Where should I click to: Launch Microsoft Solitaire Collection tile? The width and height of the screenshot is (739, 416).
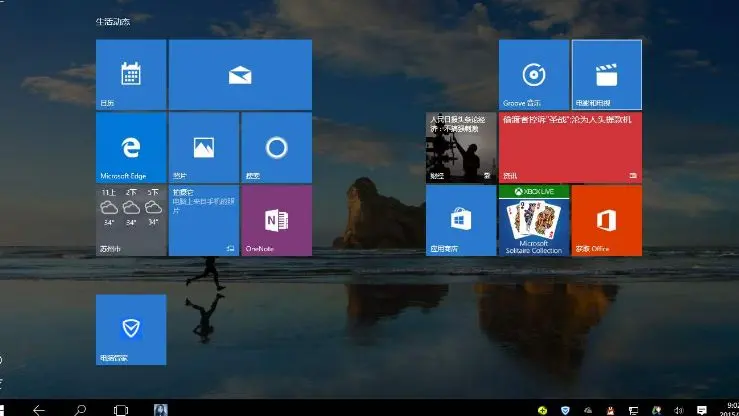(534, 220)
